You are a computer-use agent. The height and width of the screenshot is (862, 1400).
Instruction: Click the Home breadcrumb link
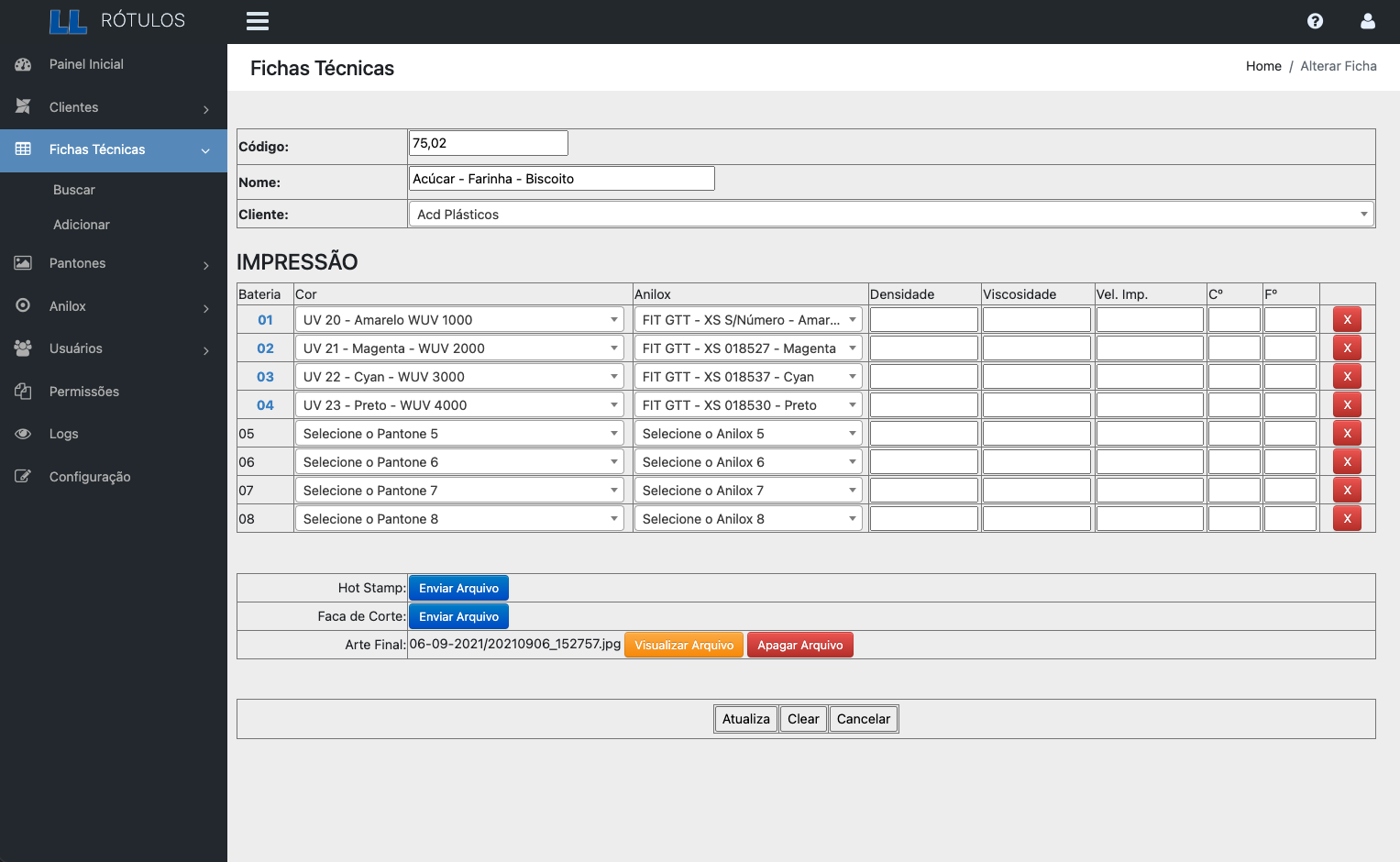tap(1262, 66)
